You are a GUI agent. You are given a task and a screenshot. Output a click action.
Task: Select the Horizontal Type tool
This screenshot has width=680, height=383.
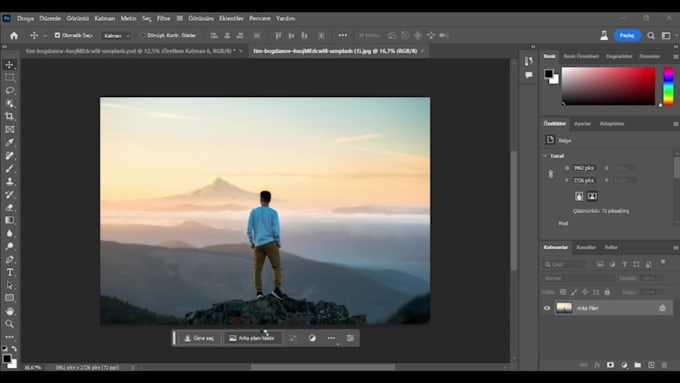point(10,272)
